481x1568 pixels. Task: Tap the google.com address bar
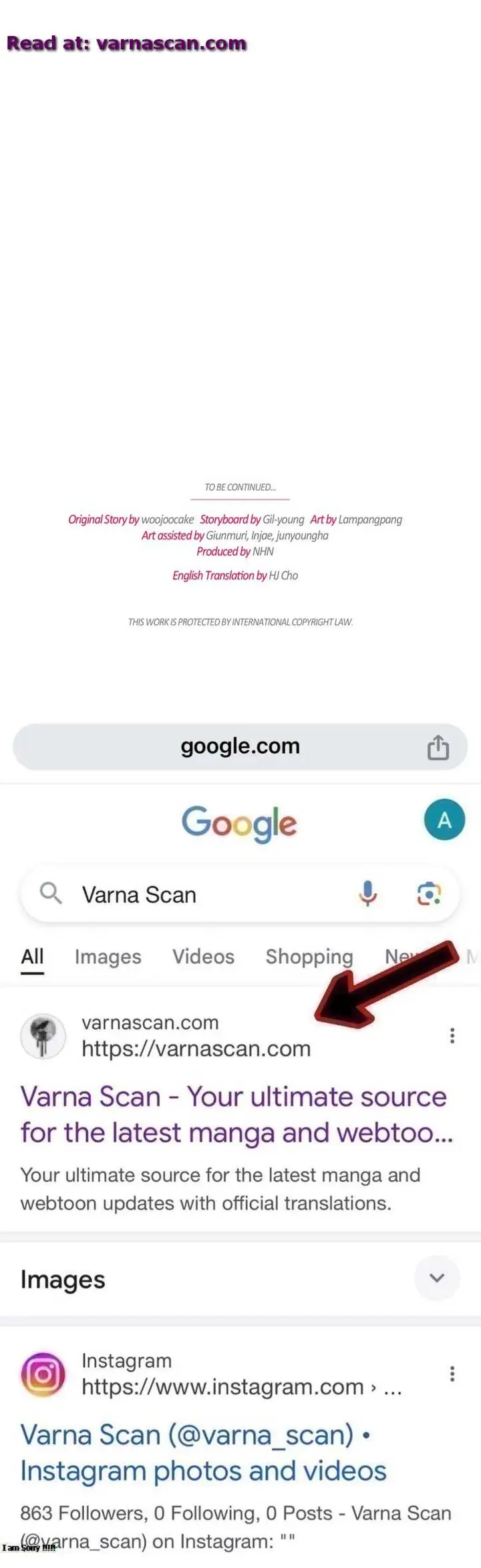tap(240, 746)
